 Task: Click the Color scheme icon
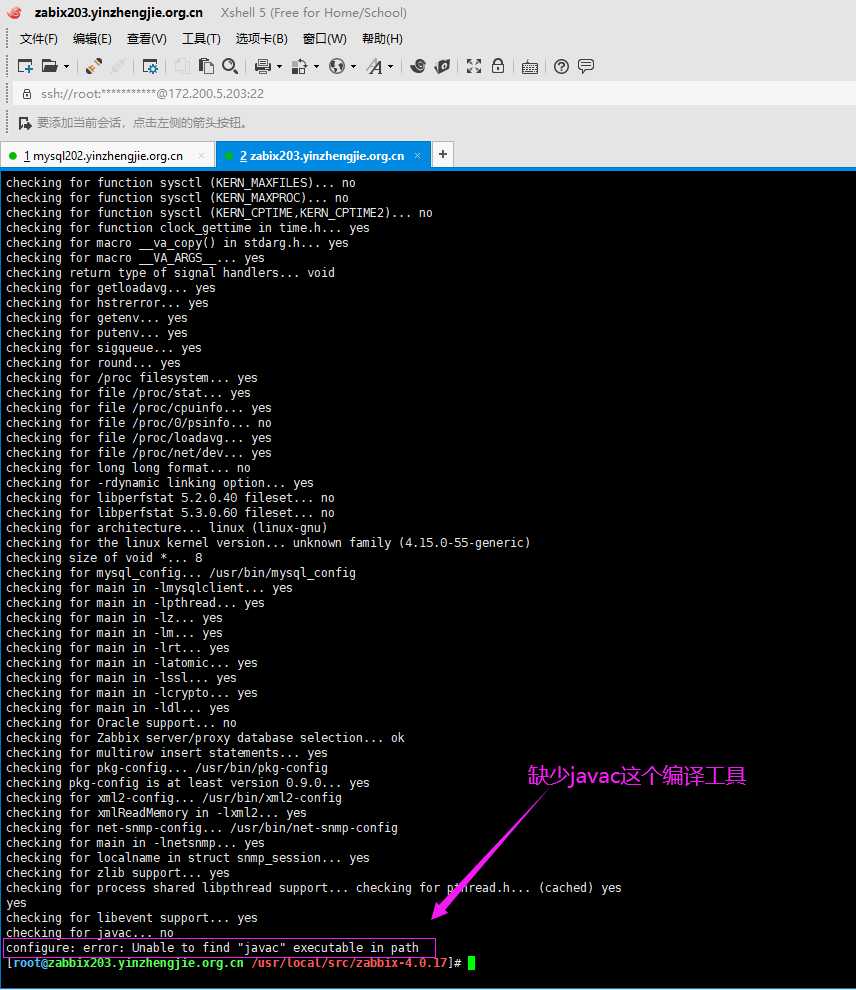tap(299, 66)
